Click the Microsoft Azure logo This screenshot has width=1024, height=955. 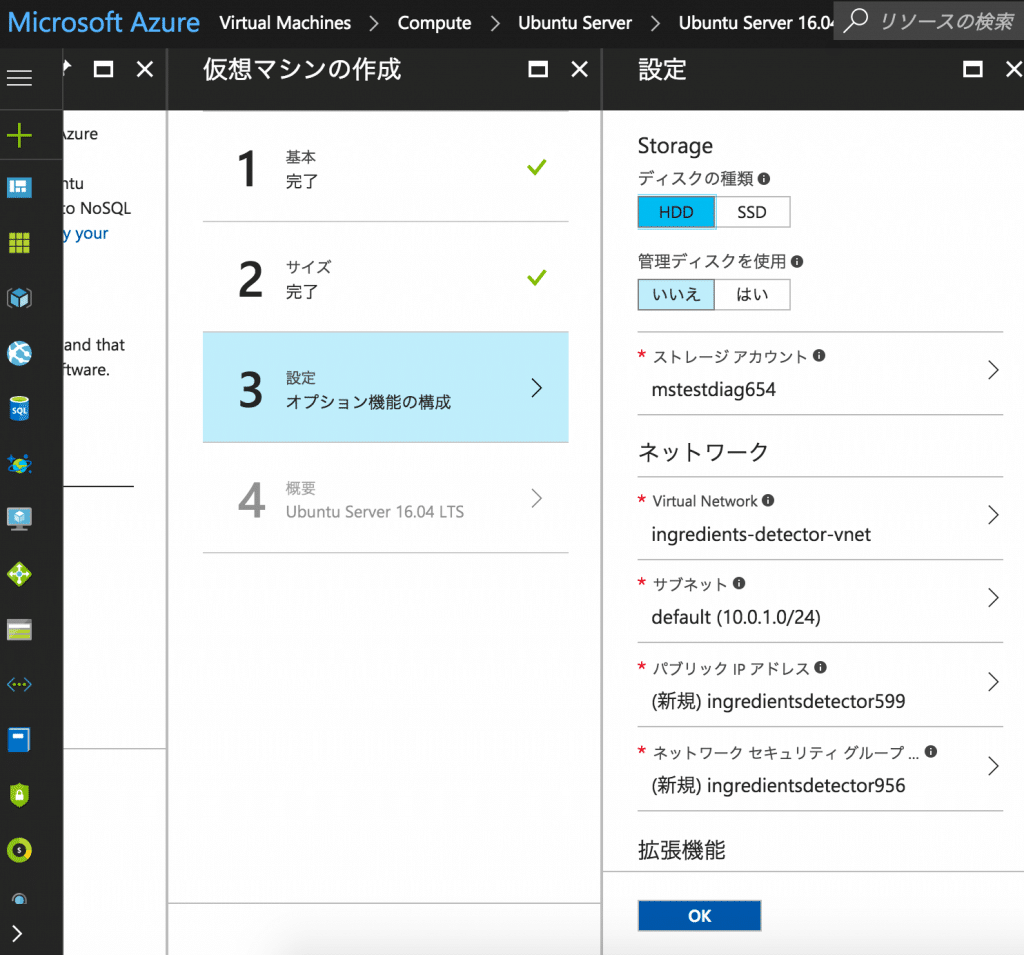(104, 22)
